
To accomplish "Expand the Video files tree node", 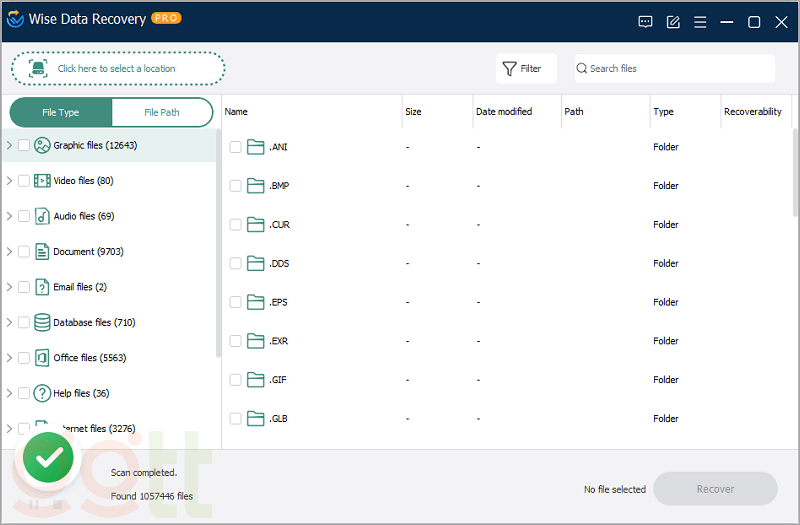I will (x=9, y=181).
